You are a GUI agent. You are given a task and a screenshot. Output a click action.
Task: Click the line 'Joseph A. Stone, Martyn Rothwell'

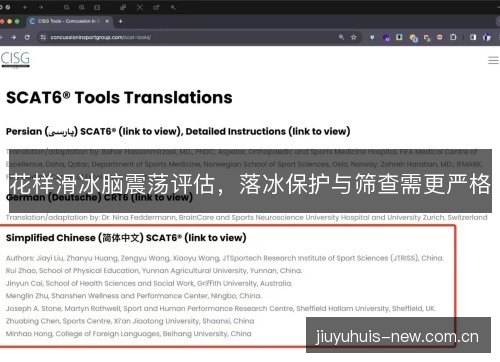[x=221, y=308]
